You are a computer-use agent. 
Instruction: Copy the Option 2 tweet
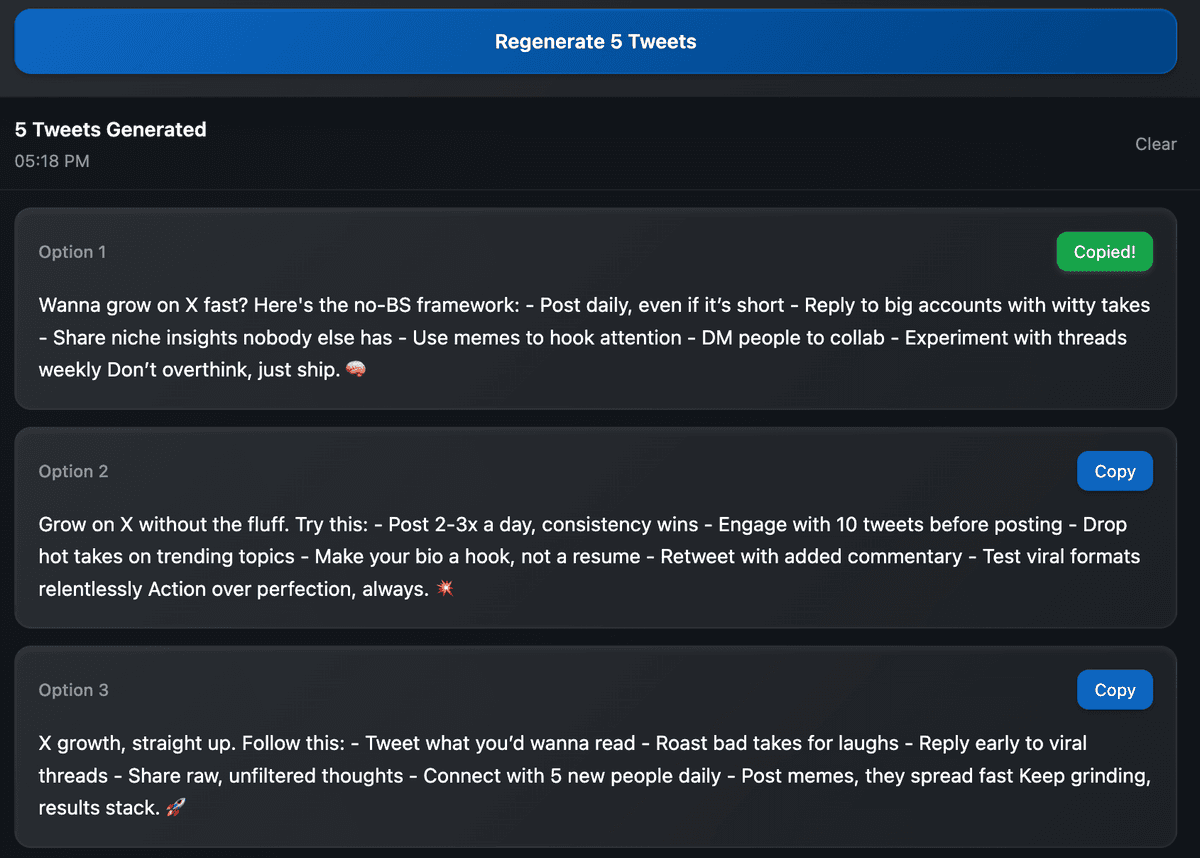tap(1114, 471)
